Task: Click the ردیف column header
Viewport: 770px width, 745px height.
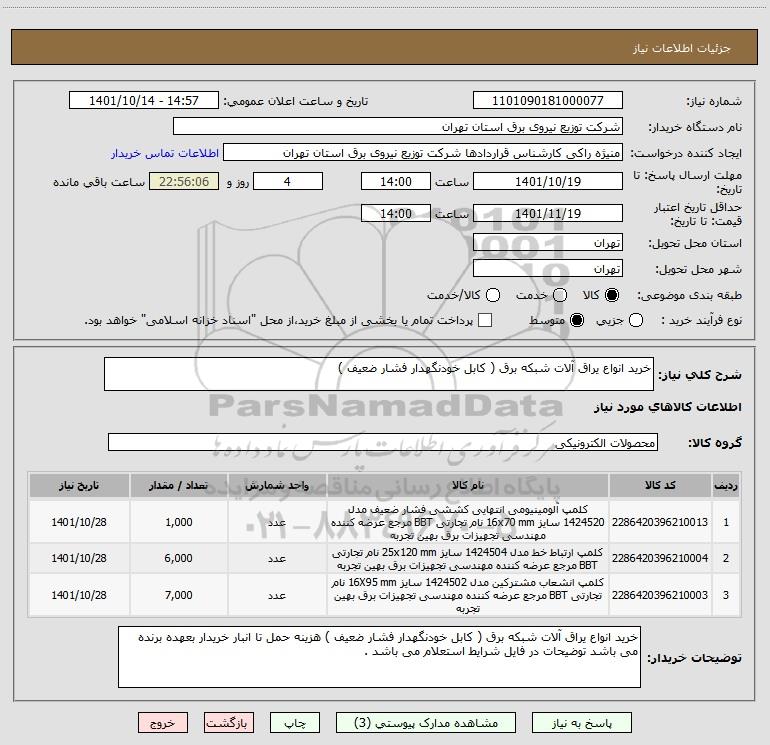Action: pyautogui.click(x=725, y=485)
